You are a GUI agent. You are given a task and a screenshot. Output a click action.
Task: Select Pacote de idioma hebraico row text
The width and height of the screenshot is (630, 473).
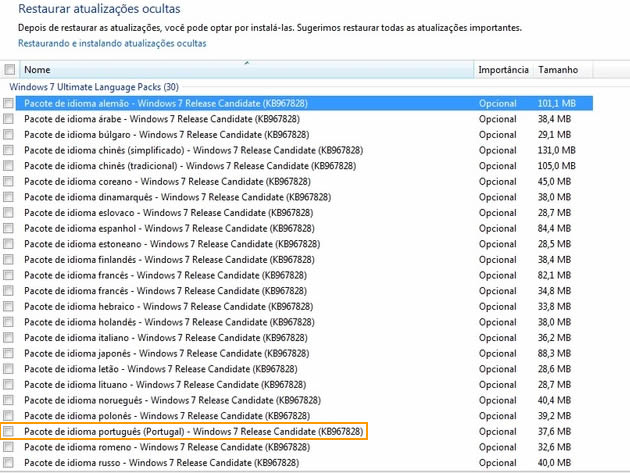click(169, 306)
